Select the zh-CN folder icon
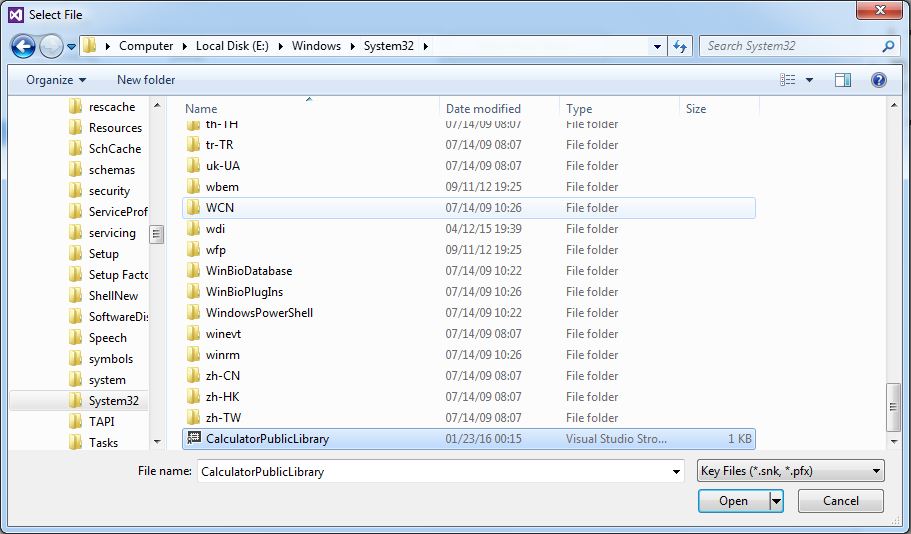Viewport: 911px width, 534px height. click(x=194, y=376)
